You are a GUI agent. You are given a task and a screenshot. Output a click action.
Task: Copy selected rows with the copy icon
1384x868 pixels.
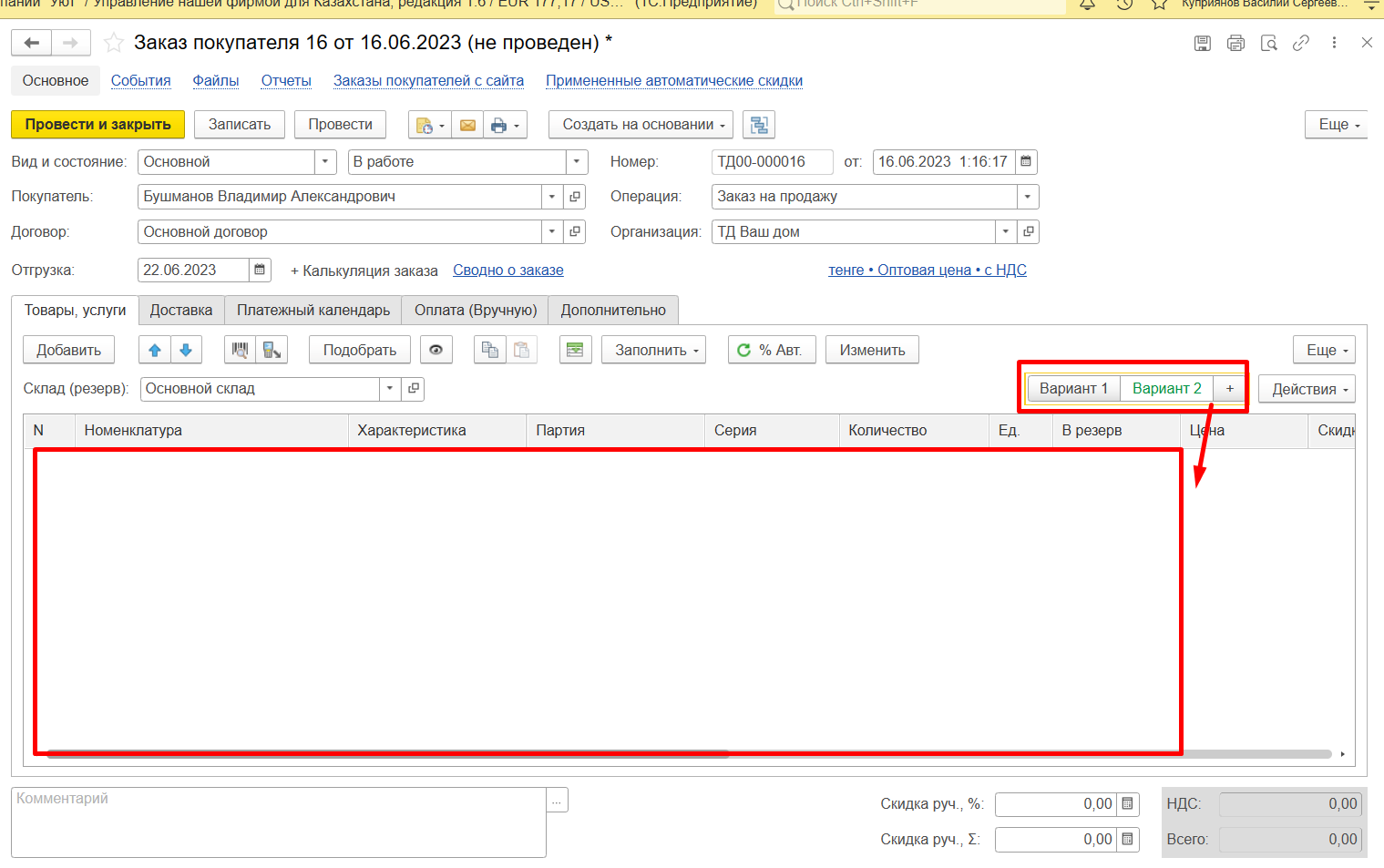490,351
